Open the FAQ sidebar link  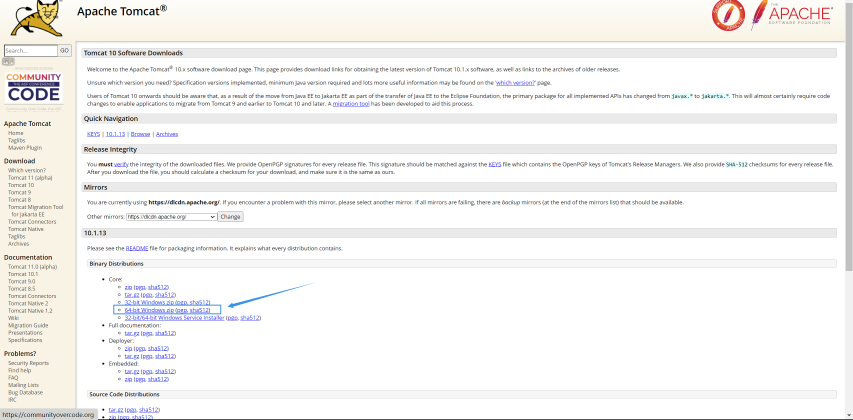pos(13,378)
